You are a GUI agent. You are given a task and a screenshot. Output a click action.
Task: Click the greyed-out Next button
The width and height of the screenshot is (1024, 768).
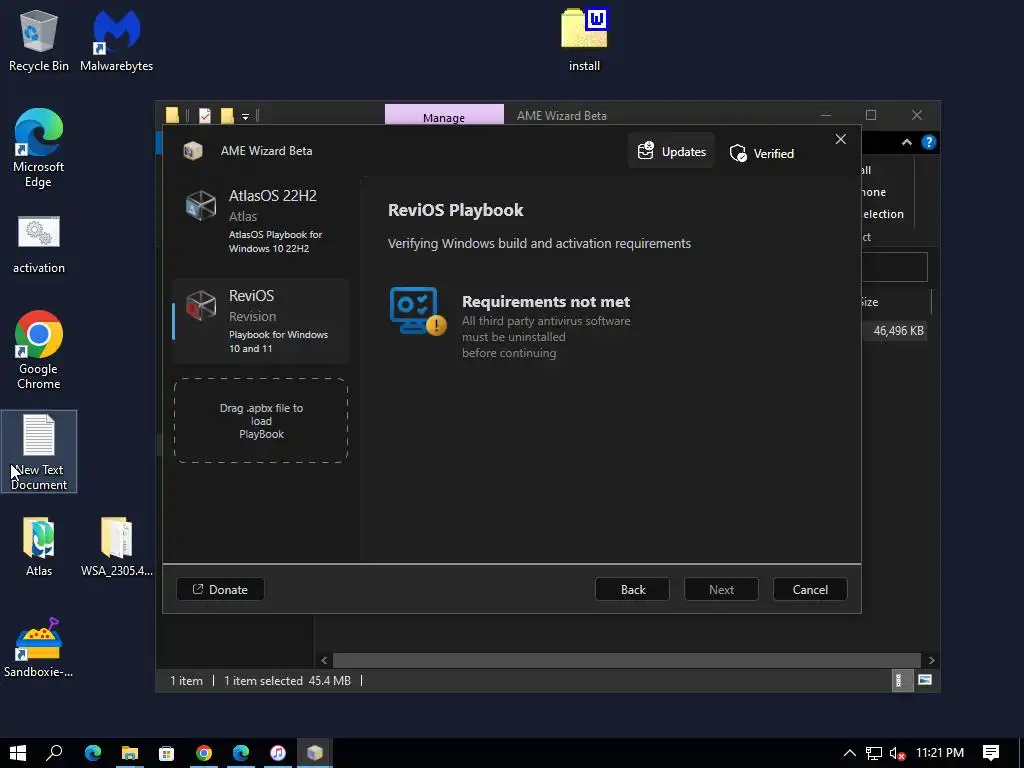pyautogui.click(x=721, y=590)
